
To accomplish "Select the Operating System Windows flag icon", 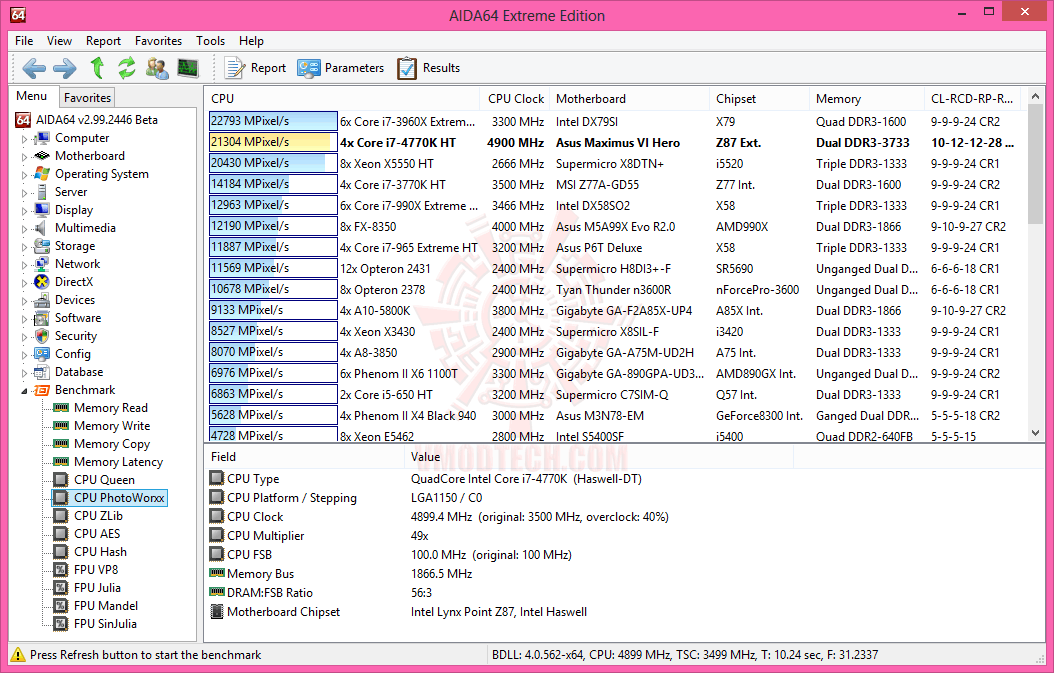I will (42, 173).
